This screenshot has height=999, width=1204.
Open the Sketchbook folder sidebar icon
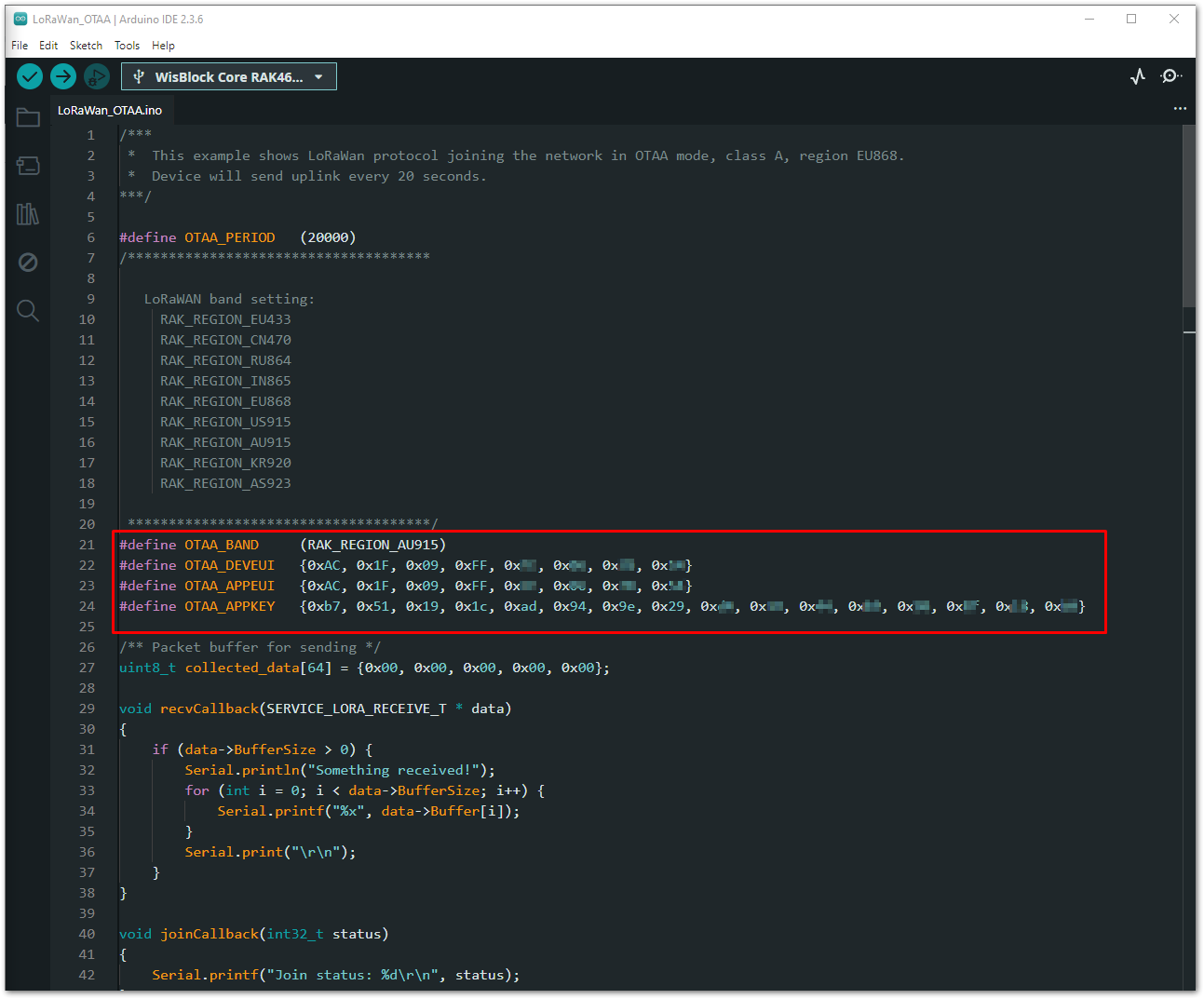pyautogui.click(x=28, y=117)
